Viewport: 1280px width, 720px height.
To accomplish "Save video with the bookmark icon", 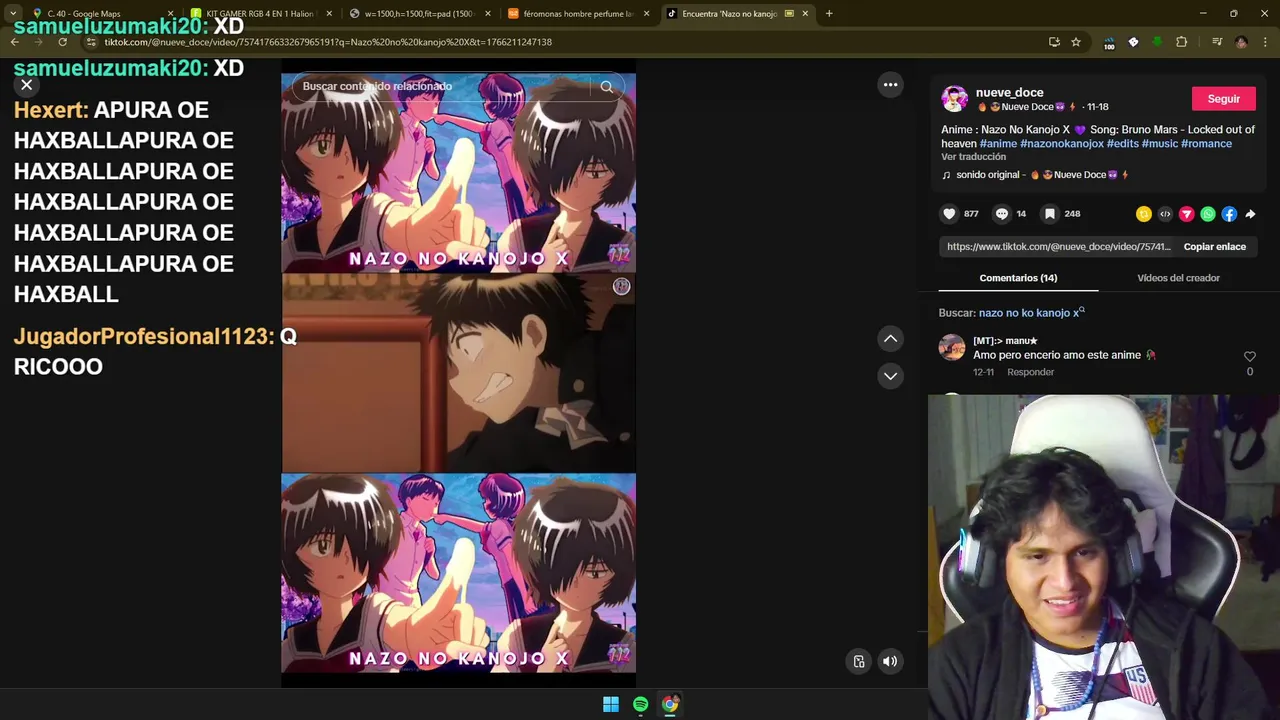I will click(x=1049, y=214).
